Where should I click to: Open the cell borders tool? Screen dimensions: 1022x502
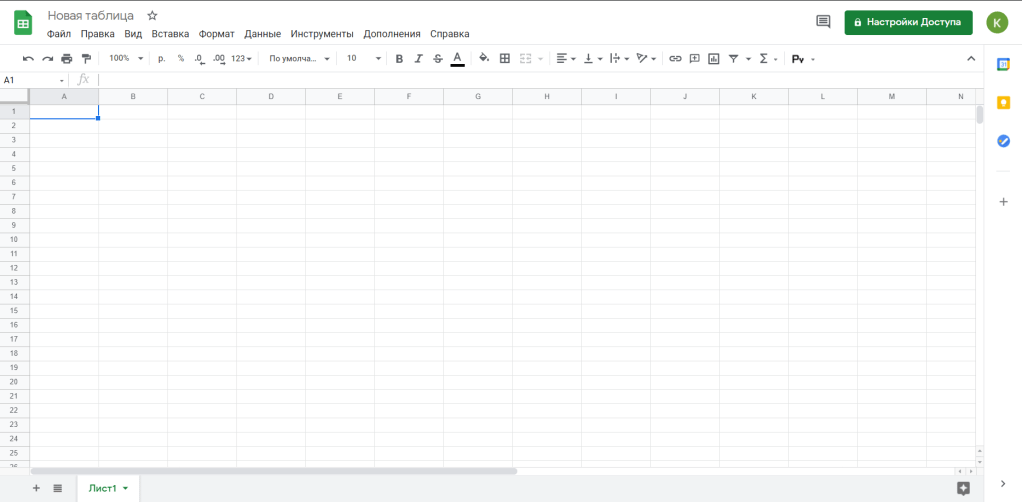505,59
